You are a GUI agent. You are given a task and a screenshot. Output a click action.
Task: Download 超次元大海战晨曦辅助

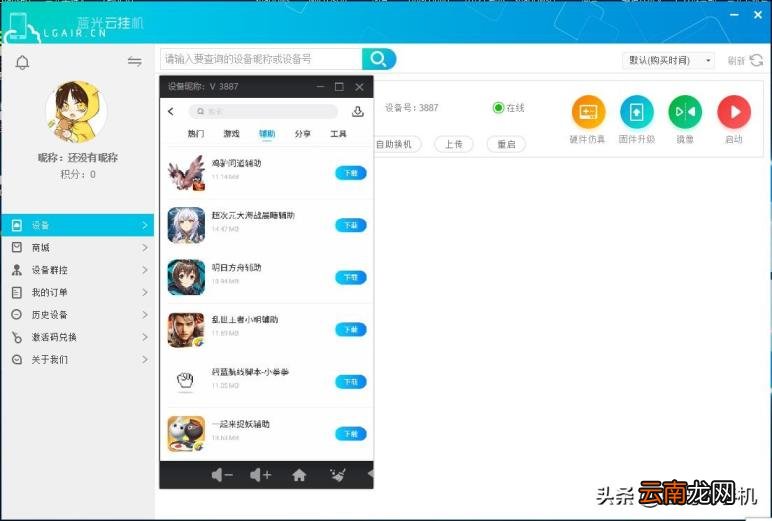click(x=351, y=225)
